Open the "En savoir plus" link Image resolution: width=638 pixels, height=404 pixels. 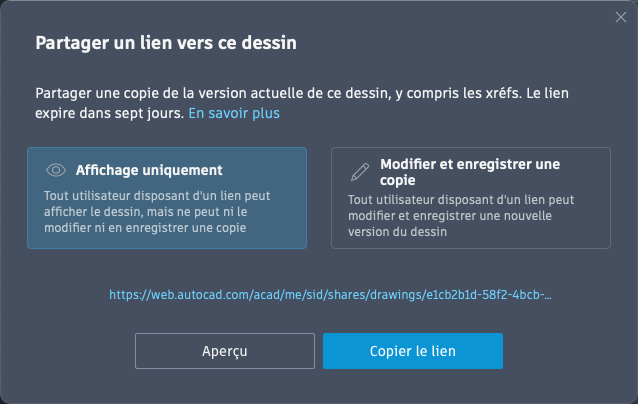[x=234, y=113]
